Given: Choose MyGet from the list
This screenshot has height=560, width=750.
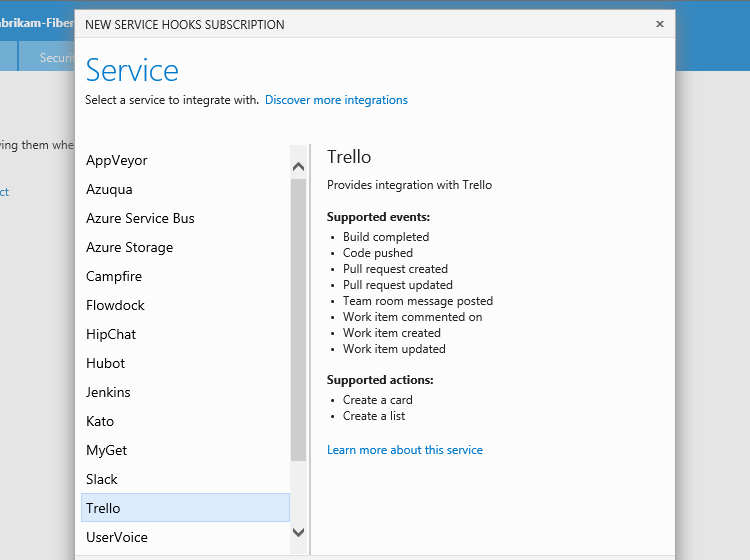Looking at the screenshot, I should pyautogui.click(x=185, y=450).
